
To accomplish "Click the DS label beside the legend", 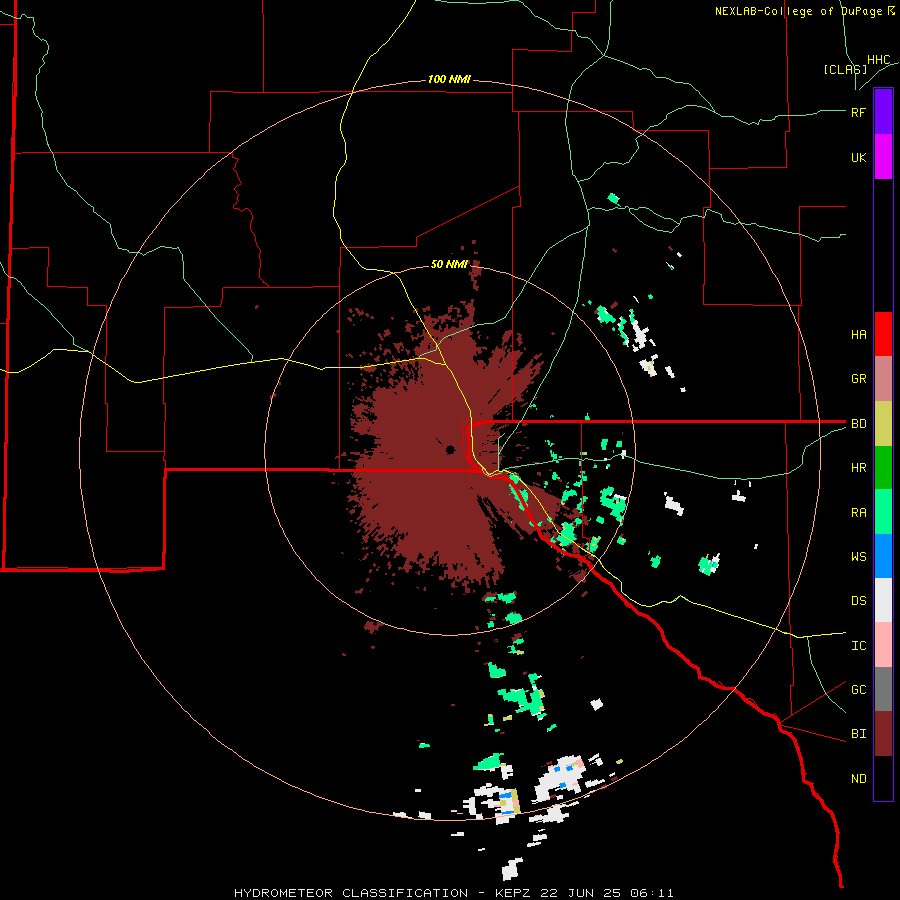I will 858,601.
